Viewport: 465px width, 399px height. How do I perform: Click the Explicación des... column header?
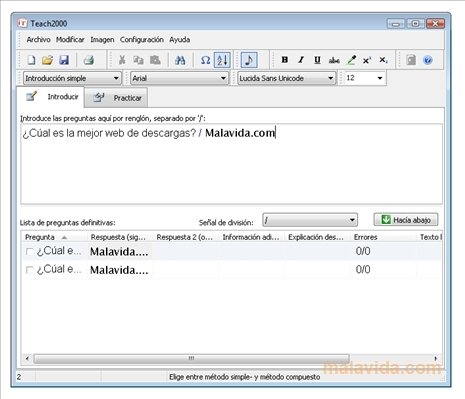click(x=318, y=237)
